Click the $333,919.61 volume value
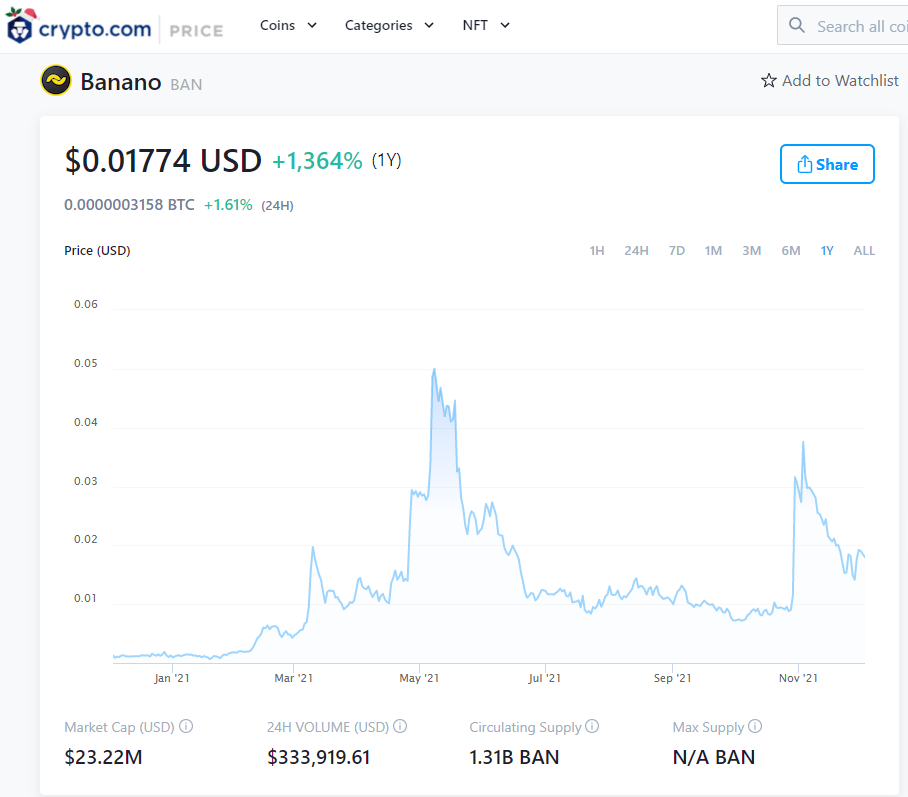 [318, 757]
